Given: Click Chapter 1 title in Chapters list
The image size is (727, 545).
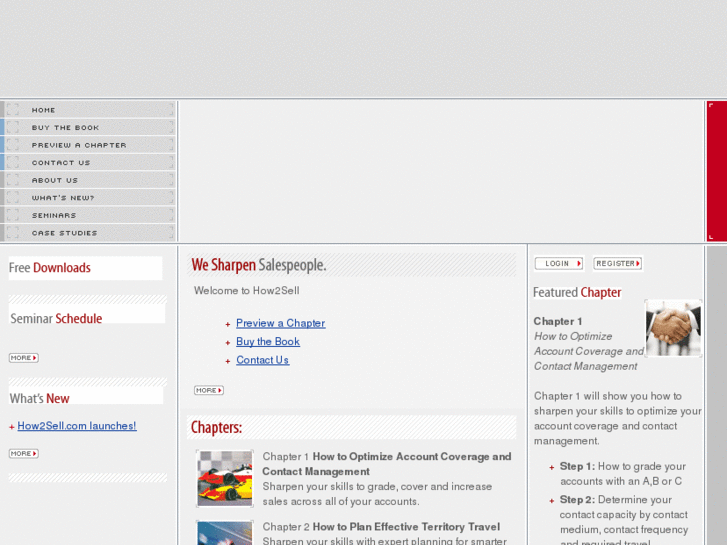Looking at the screenshot, I should pos(387,464).
